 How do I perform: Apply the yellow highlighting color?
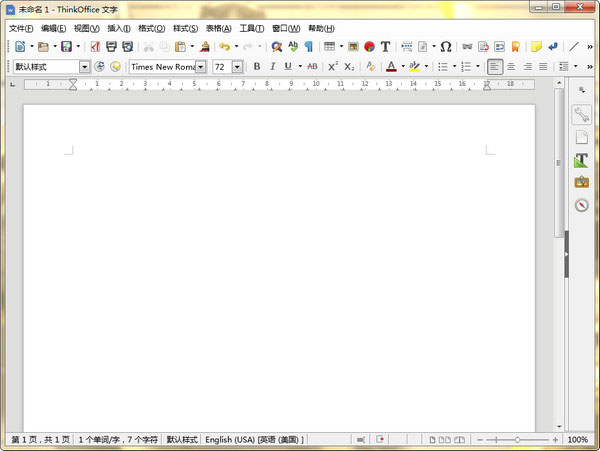click(414, 67)
